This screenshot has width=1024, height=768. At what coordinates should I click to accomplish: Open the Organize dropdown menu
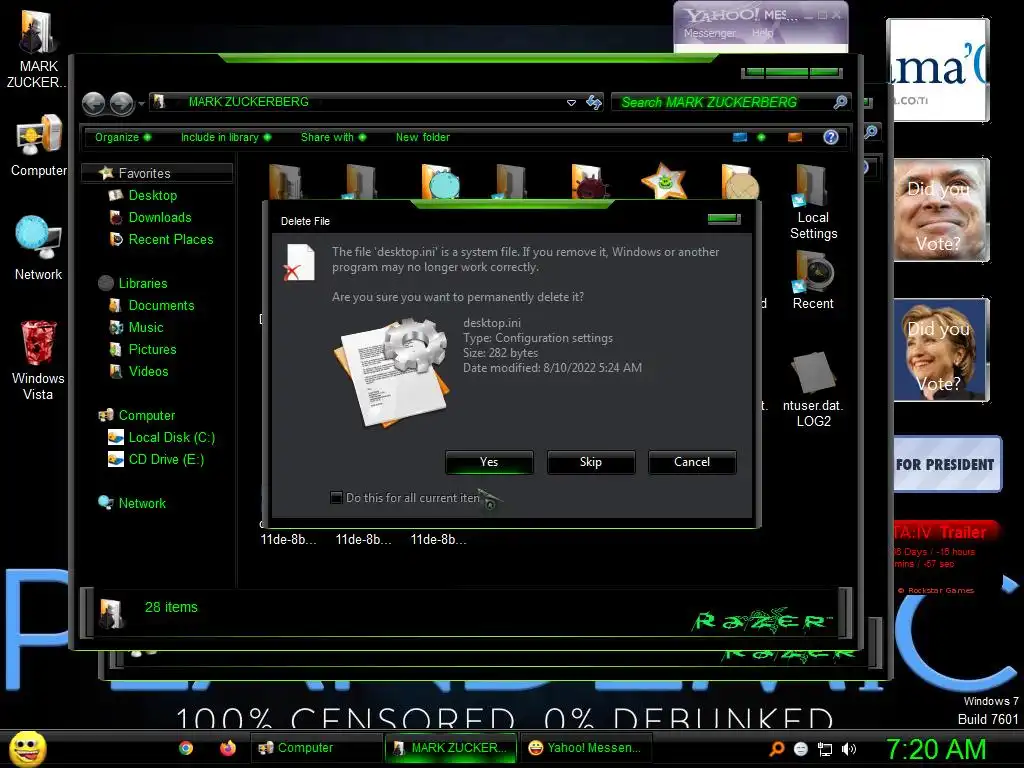pos(123,137)
